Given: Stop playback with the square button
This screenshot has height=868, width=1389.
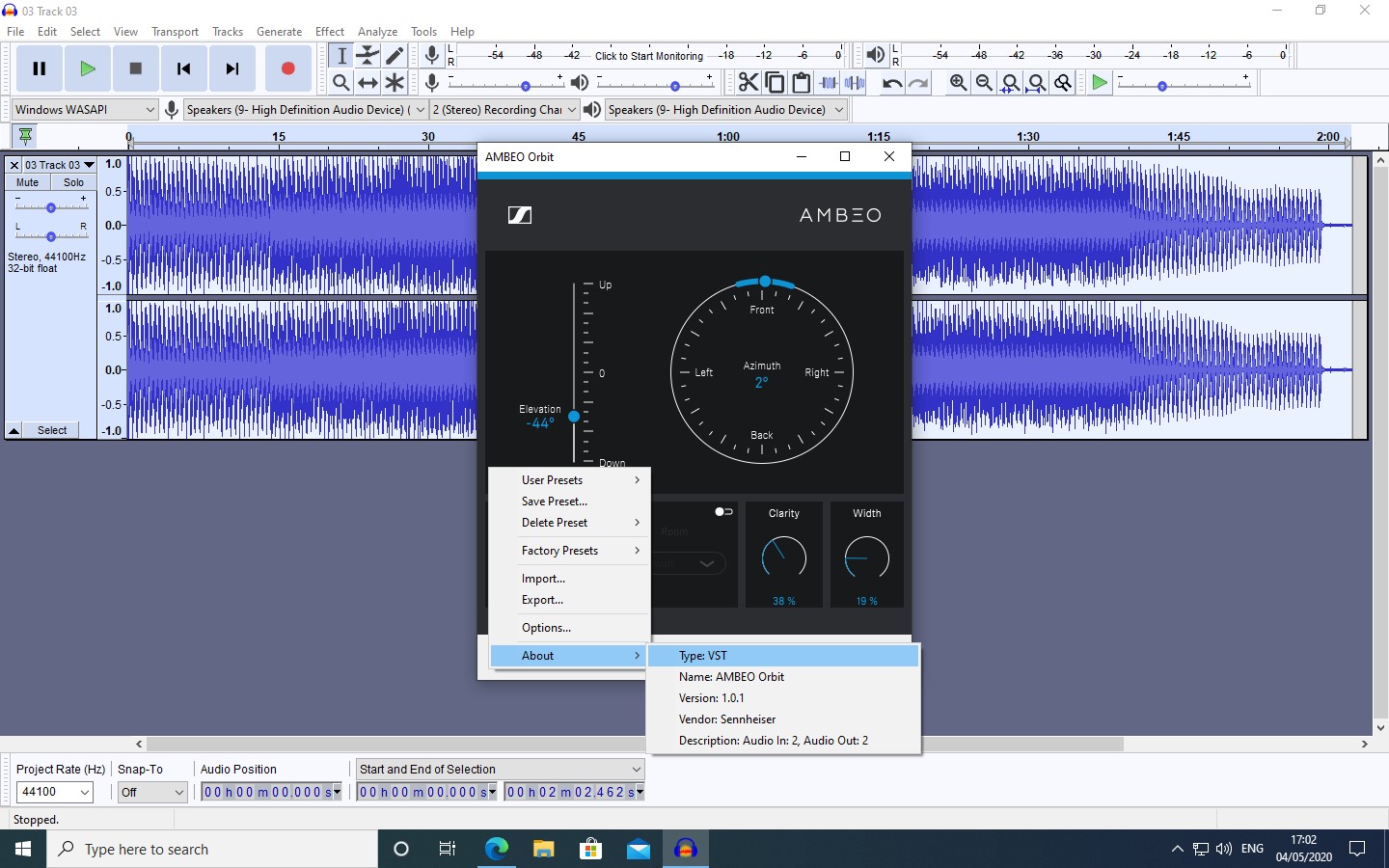Looking at the screenshot, I should [136, 68].
